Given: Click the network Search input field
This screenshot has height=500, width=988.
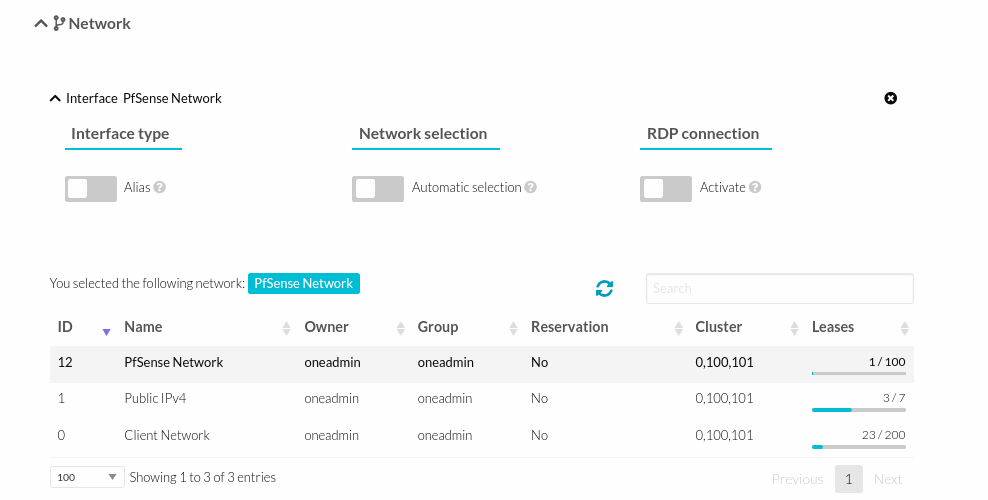Looking at the screenshot, I should (x=779, y=289).
